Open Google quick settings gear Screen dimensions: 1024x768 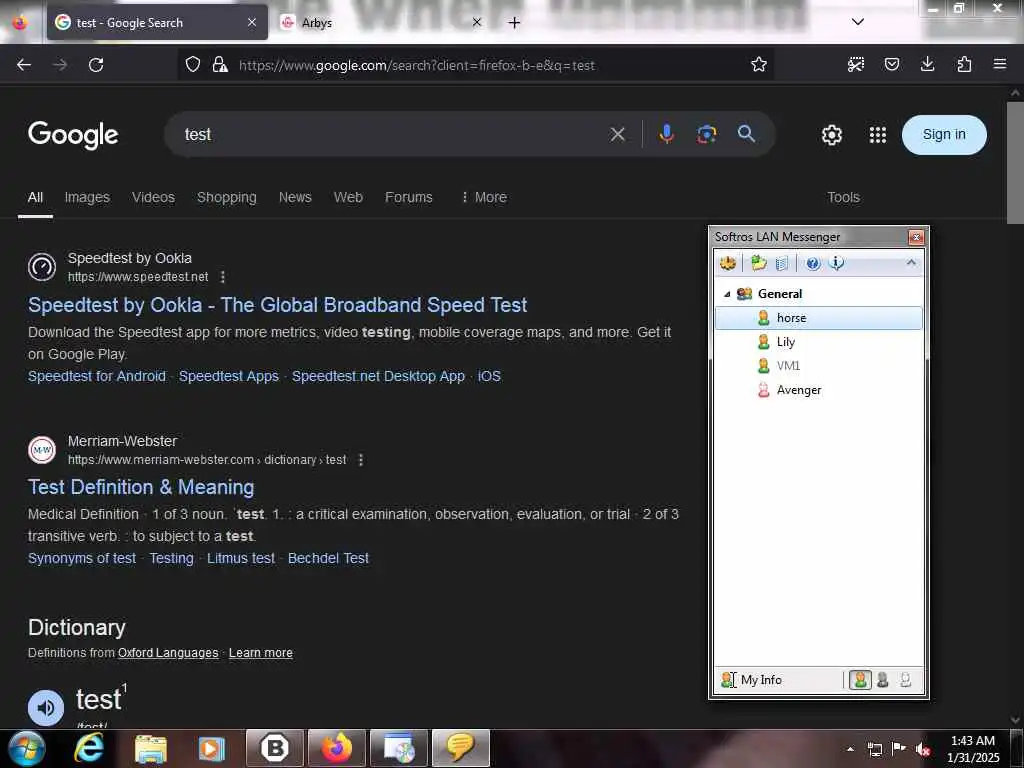click(831, 135)
